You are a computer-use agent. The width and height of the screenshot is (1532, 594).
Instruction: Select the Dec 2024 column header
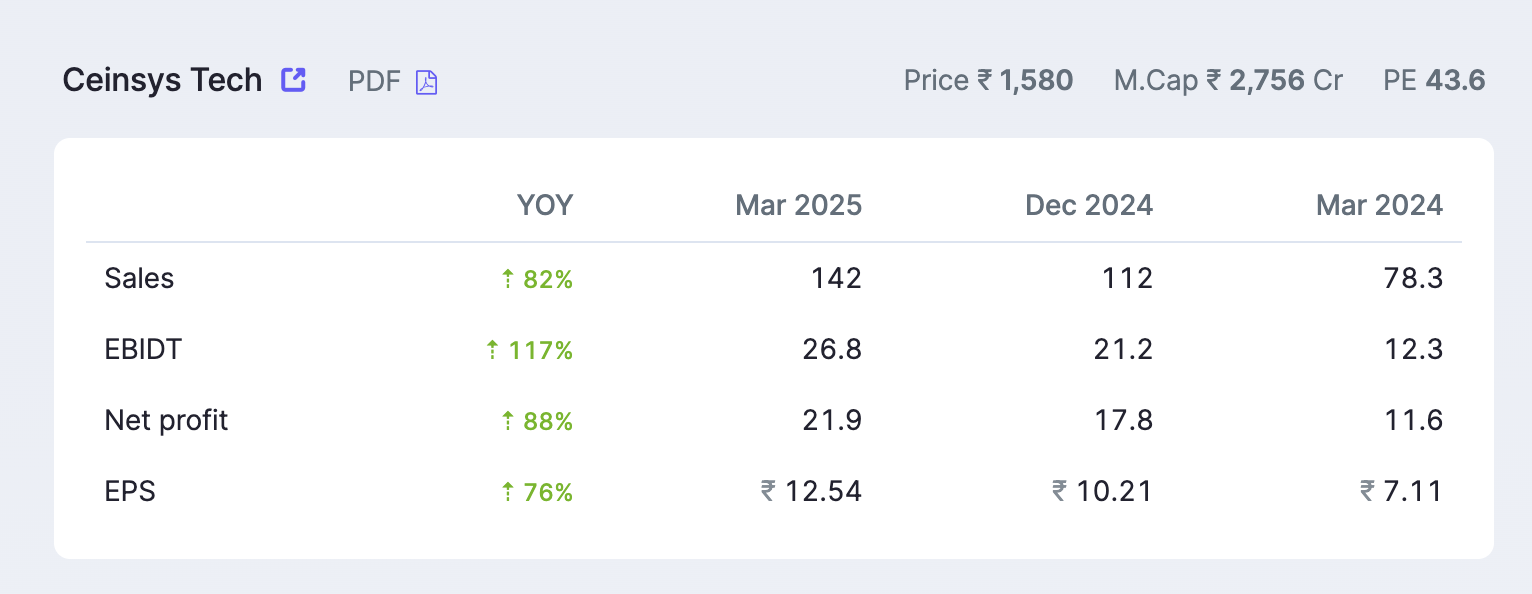(x=1089, y=205)
